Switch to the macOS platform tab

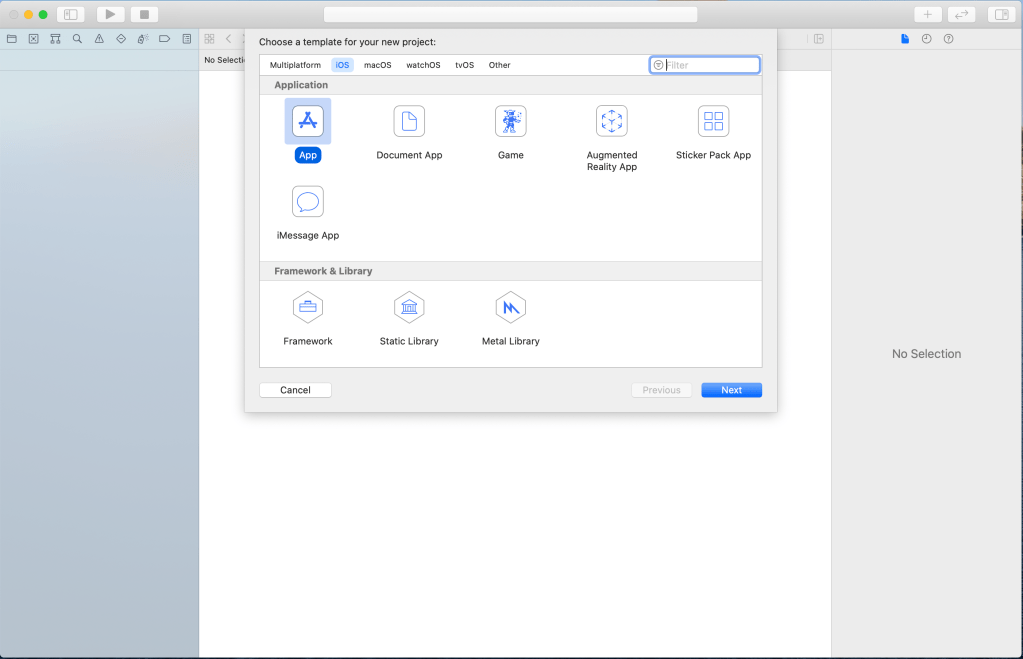(x=377, y=65)
